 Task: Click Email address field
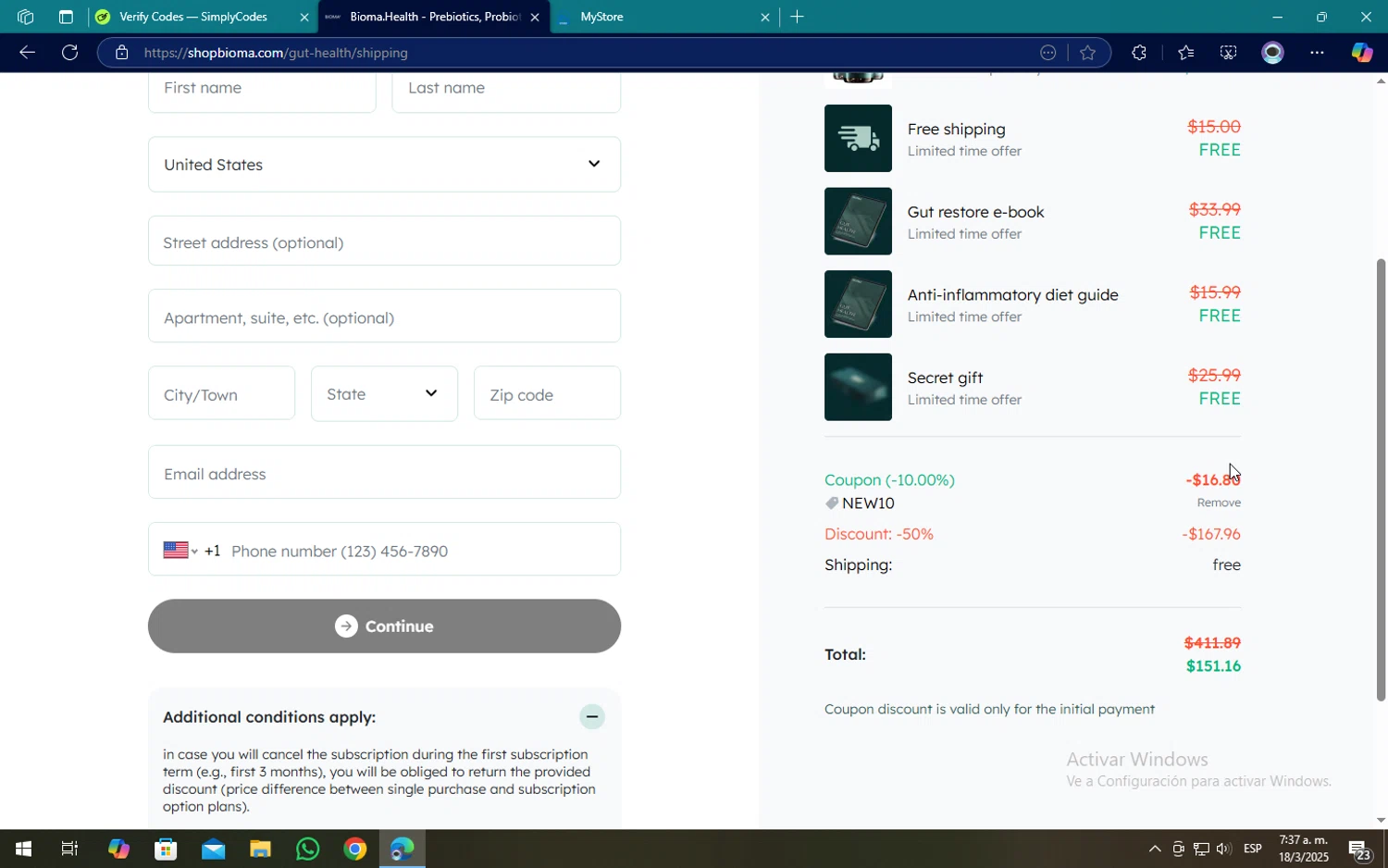[384, 473]
